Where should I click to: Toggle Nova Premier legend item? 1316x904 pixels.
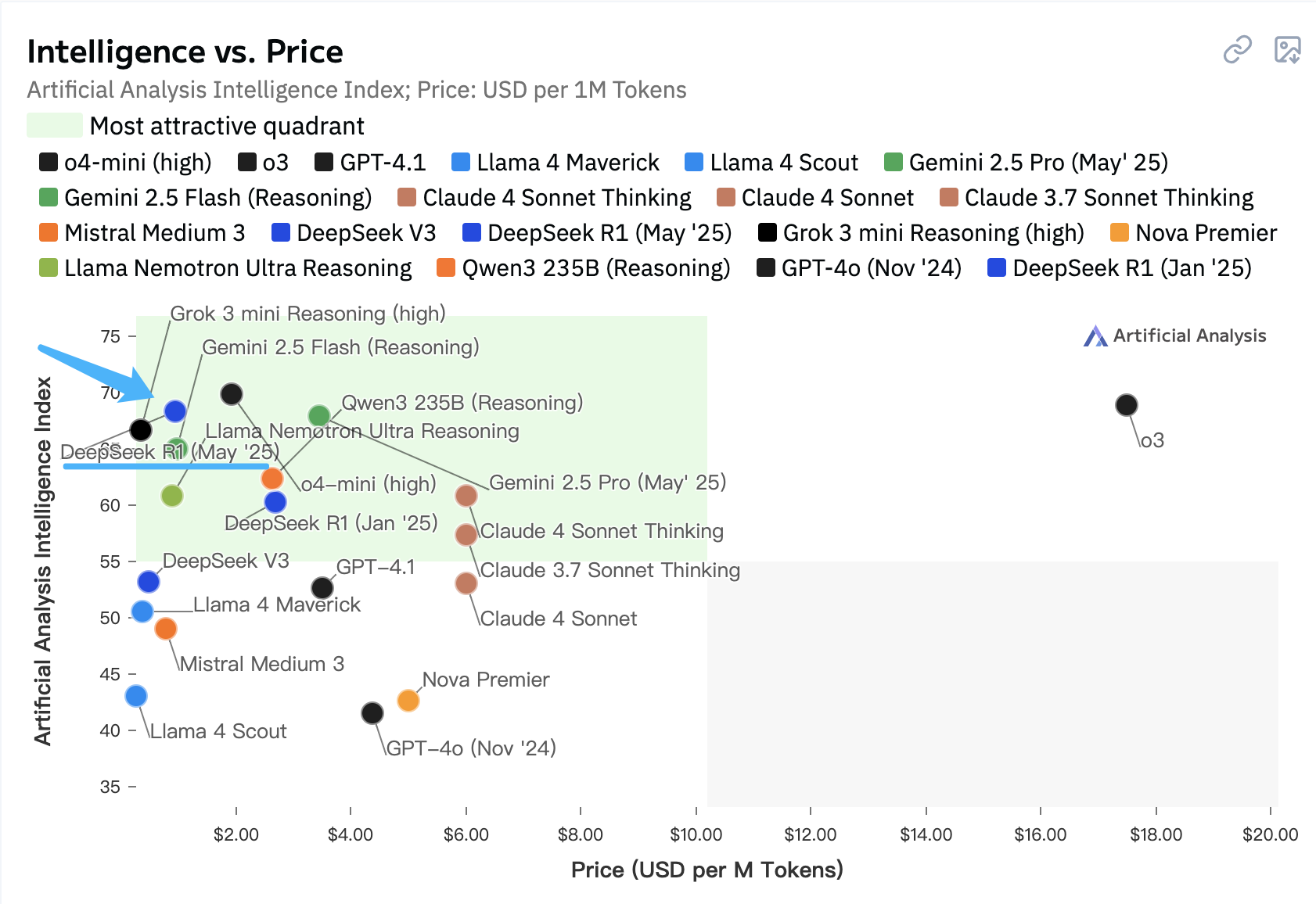click(x=1194, y=233)
